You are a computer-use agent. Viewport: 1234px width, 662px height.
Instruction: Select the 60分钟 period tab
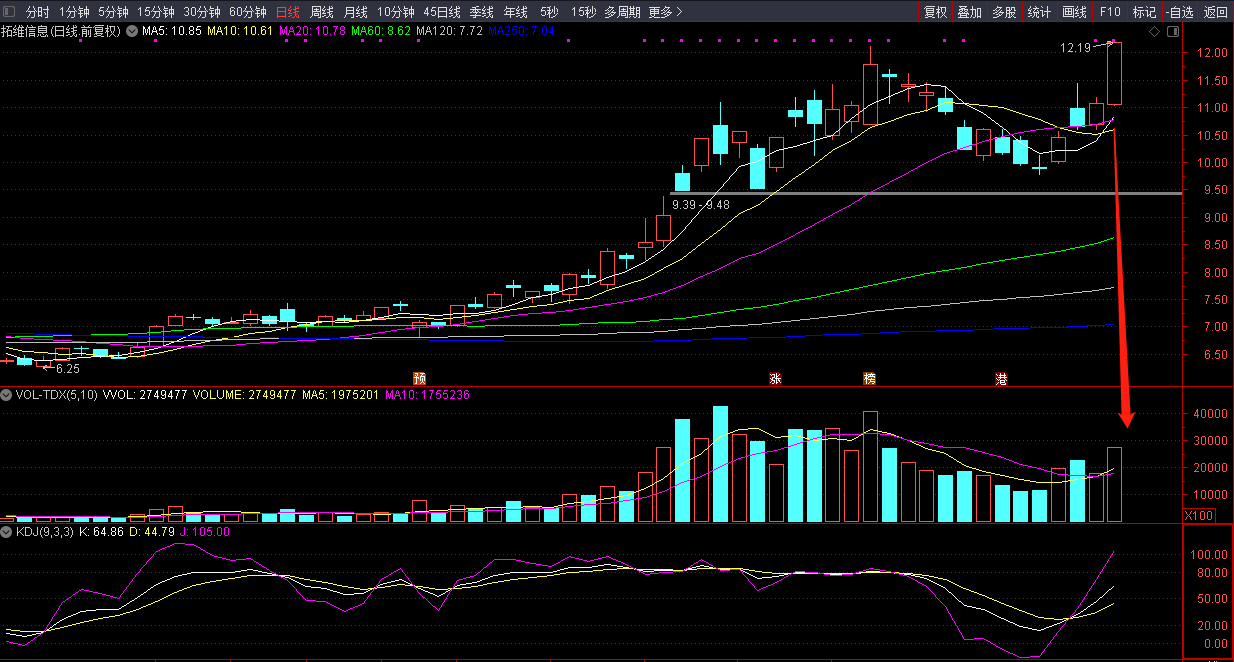pos(248,12)
